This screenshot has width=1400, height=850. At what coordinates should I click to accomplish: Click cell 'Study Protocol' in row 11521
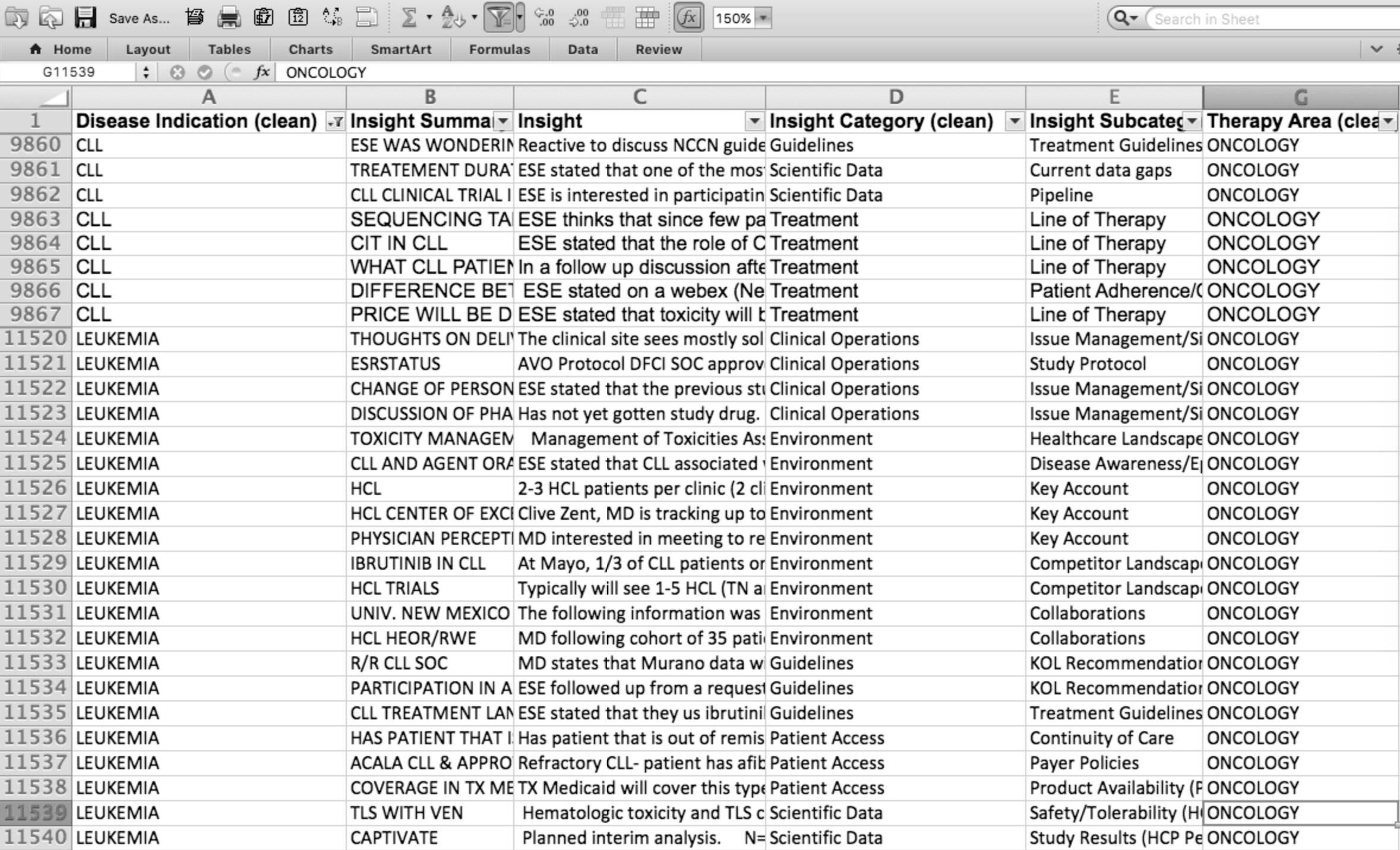(x=1114, y=364)
